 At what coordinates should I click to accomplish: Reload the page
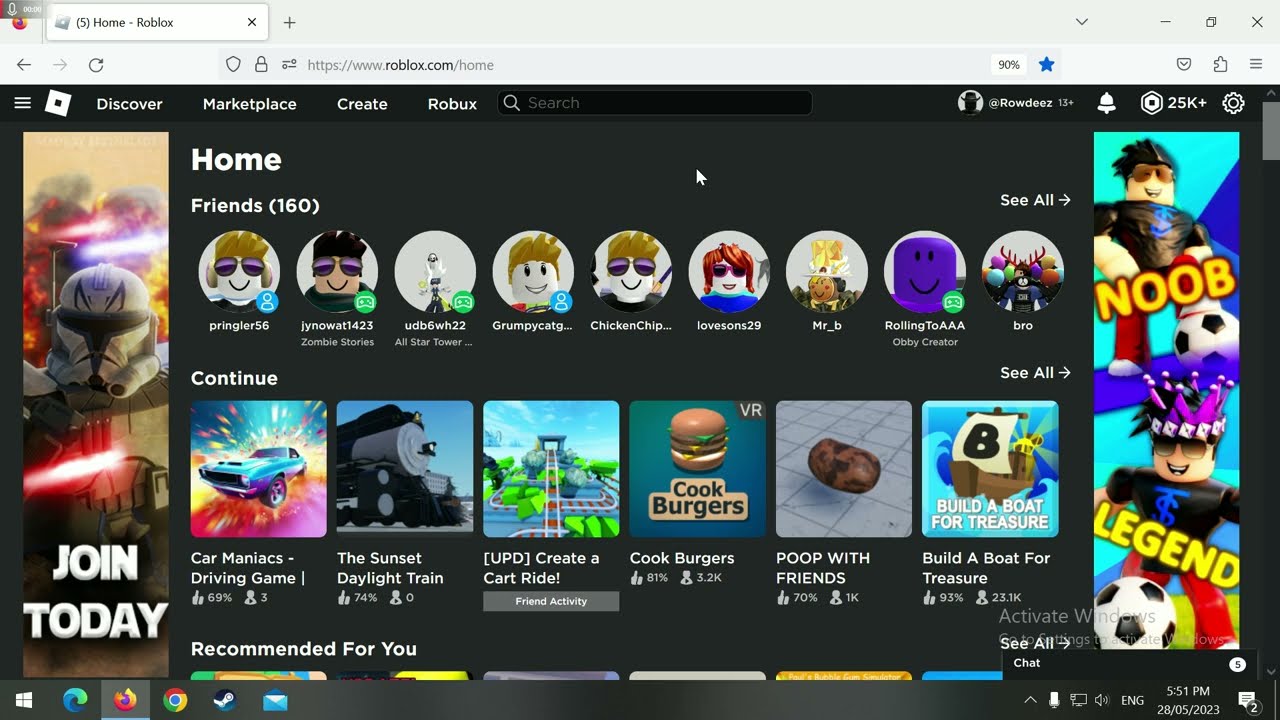click(x=96, y=65)
